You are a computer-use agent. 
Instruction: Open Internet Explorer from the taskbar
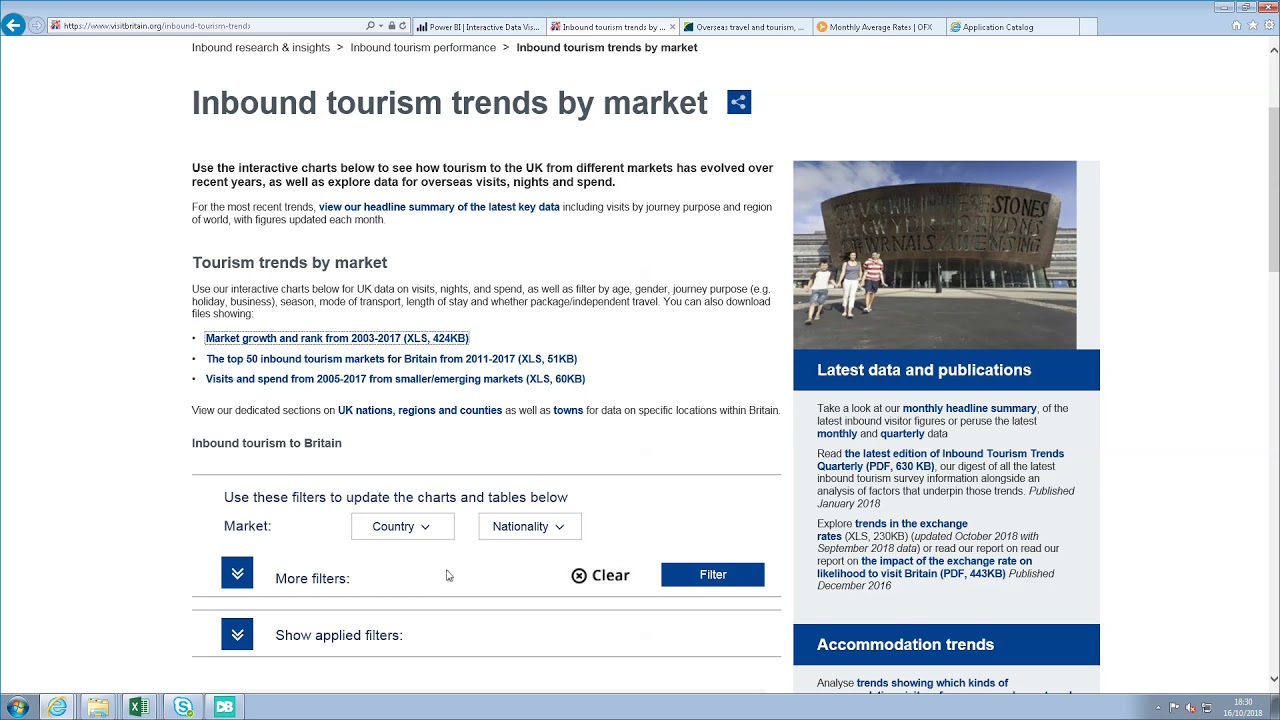coord(57,707)
